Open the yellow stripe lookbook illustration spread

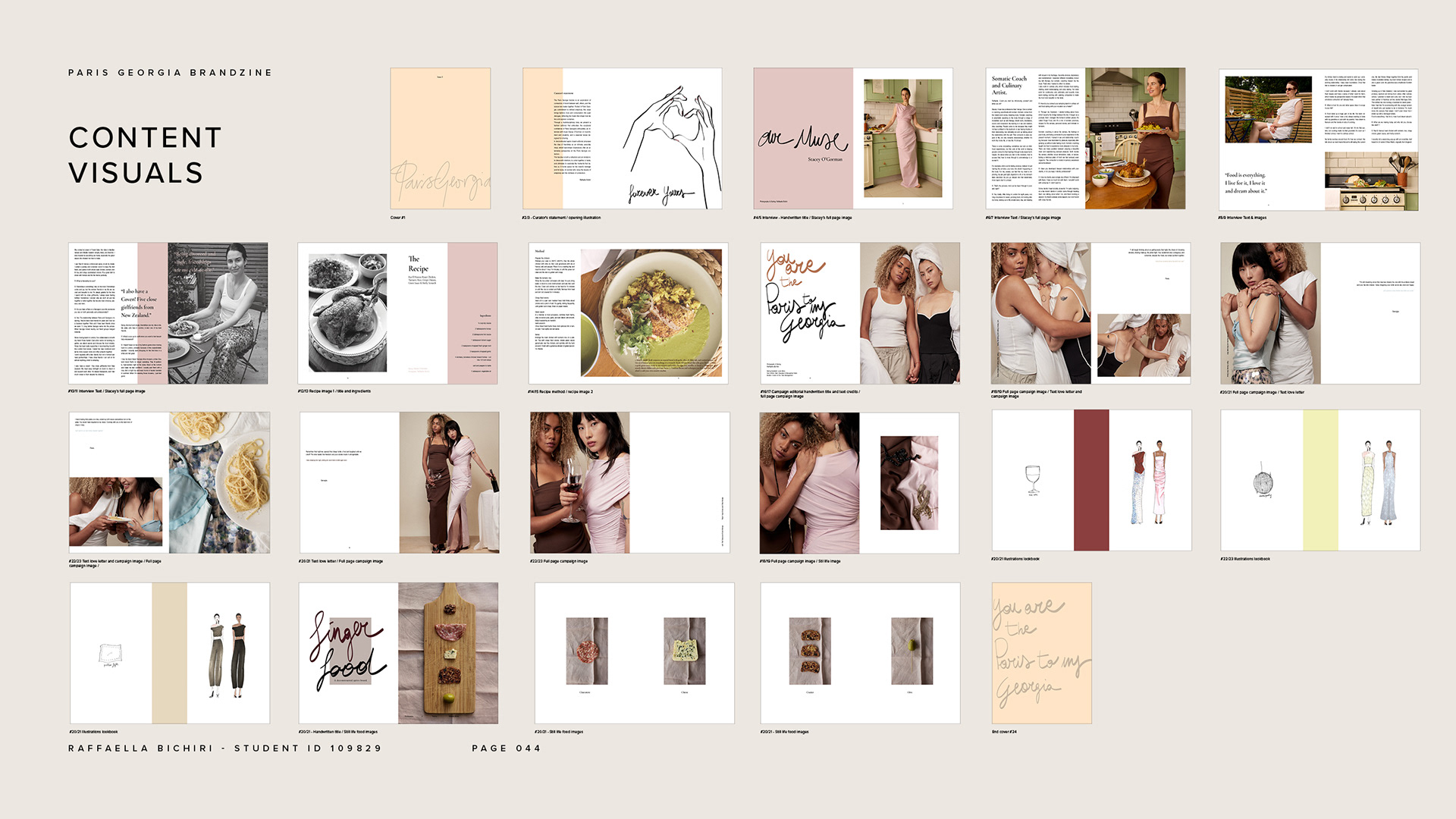pos(1319,480)
